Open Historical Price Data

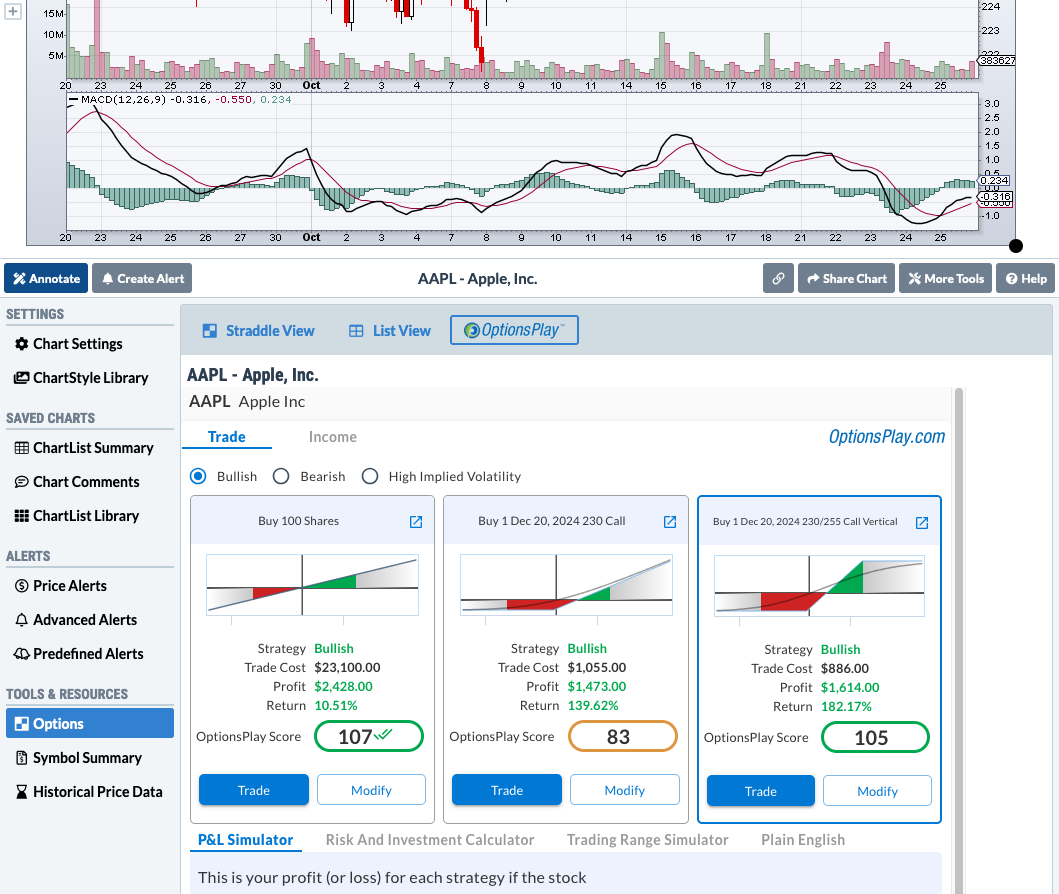[88, 791]
